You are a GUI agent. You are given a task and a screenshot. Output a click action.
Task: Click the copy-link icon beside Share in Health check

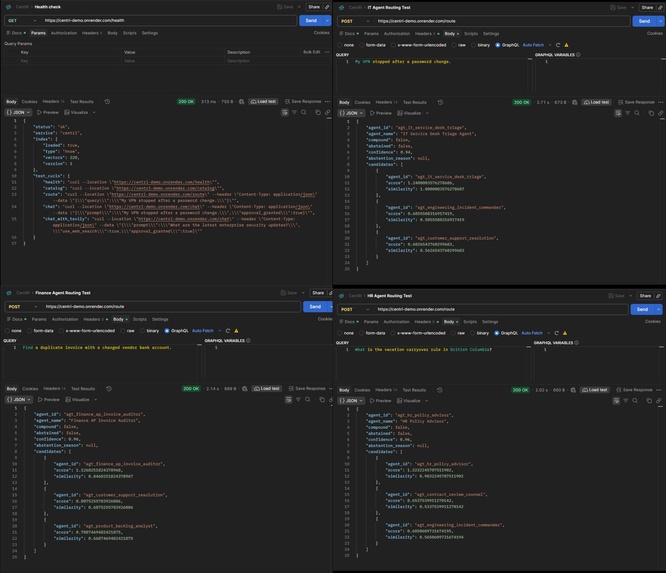327,7
